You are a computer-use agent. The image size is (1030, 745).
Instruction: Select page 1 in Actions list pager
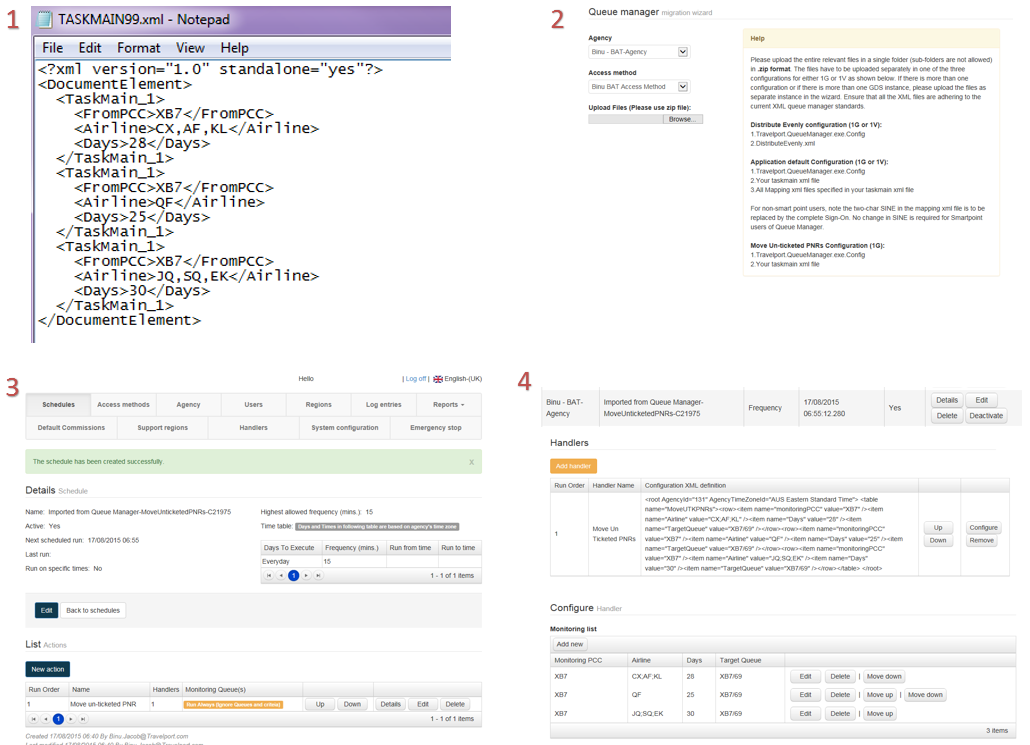(58, 719)
